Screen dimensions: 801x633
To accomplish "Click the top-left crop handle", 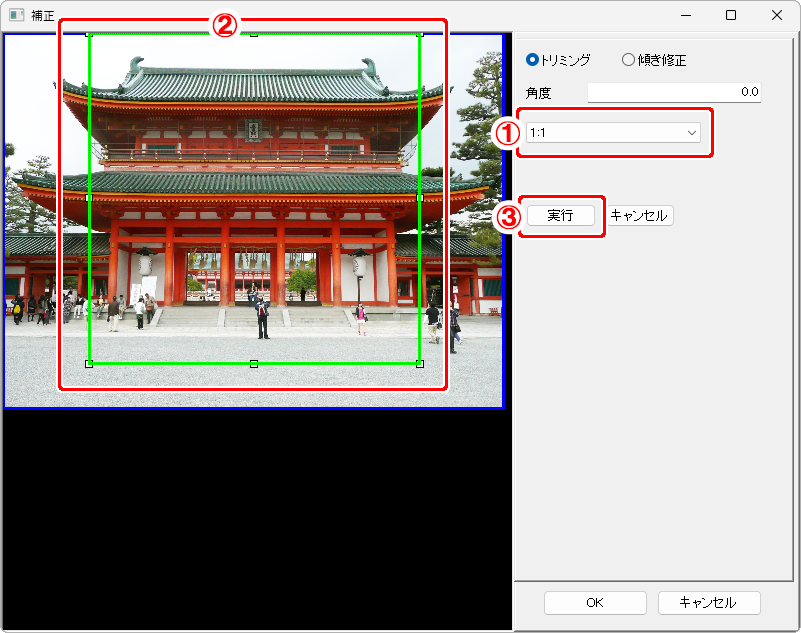I will tap(89, 34).
